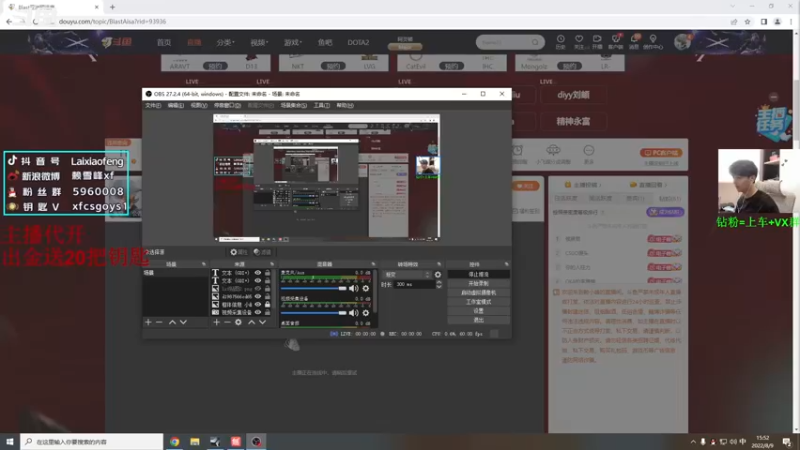Pop out Controls dock via header icon
The width and height of the screenshot is (800, 450).
pos(507,264)
